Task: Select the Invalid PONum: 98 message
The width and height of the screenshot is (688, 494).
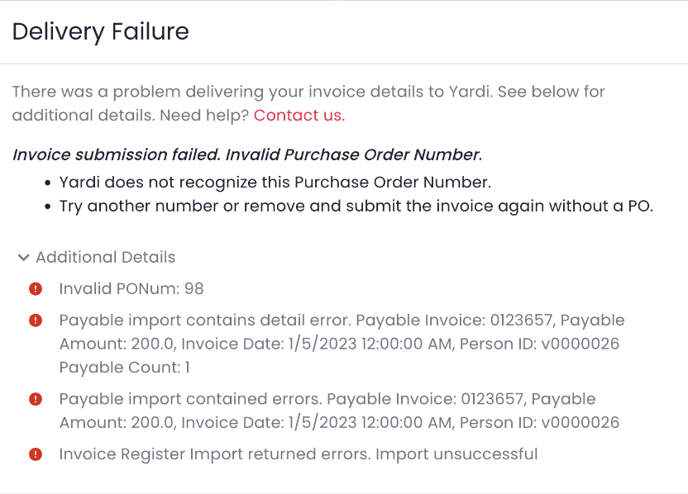Action: point(132,289)
